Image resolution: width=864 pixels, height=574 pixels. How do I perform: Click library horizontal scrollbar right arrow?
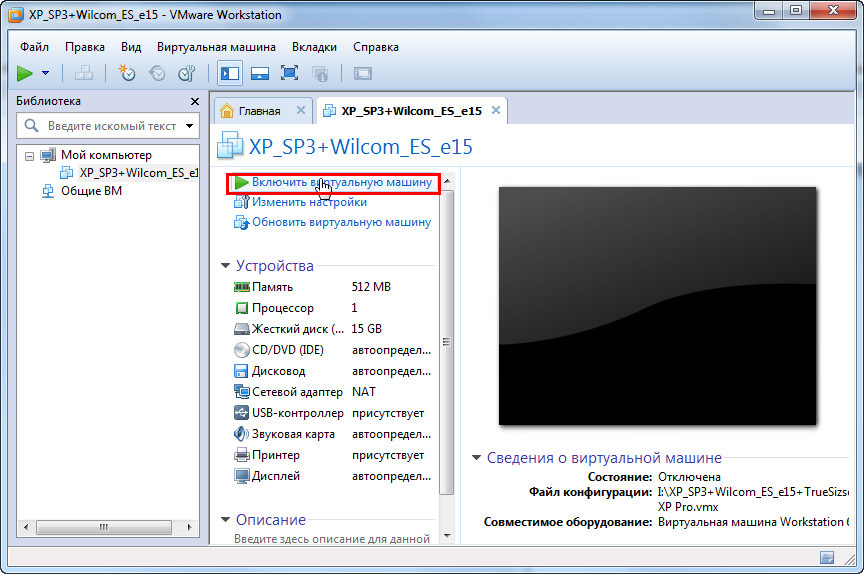click(x=190, y=527)
